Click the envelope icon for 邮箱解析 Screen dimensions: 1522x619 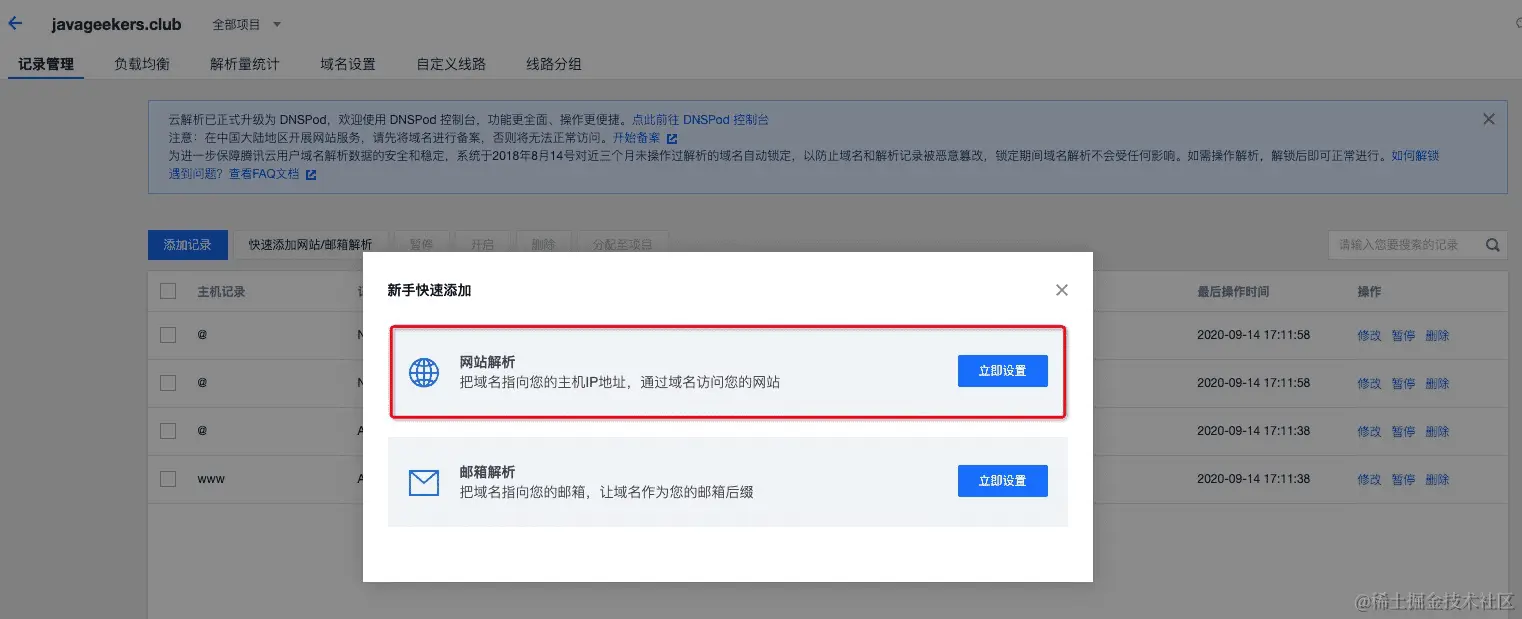(x=424, y=481)
